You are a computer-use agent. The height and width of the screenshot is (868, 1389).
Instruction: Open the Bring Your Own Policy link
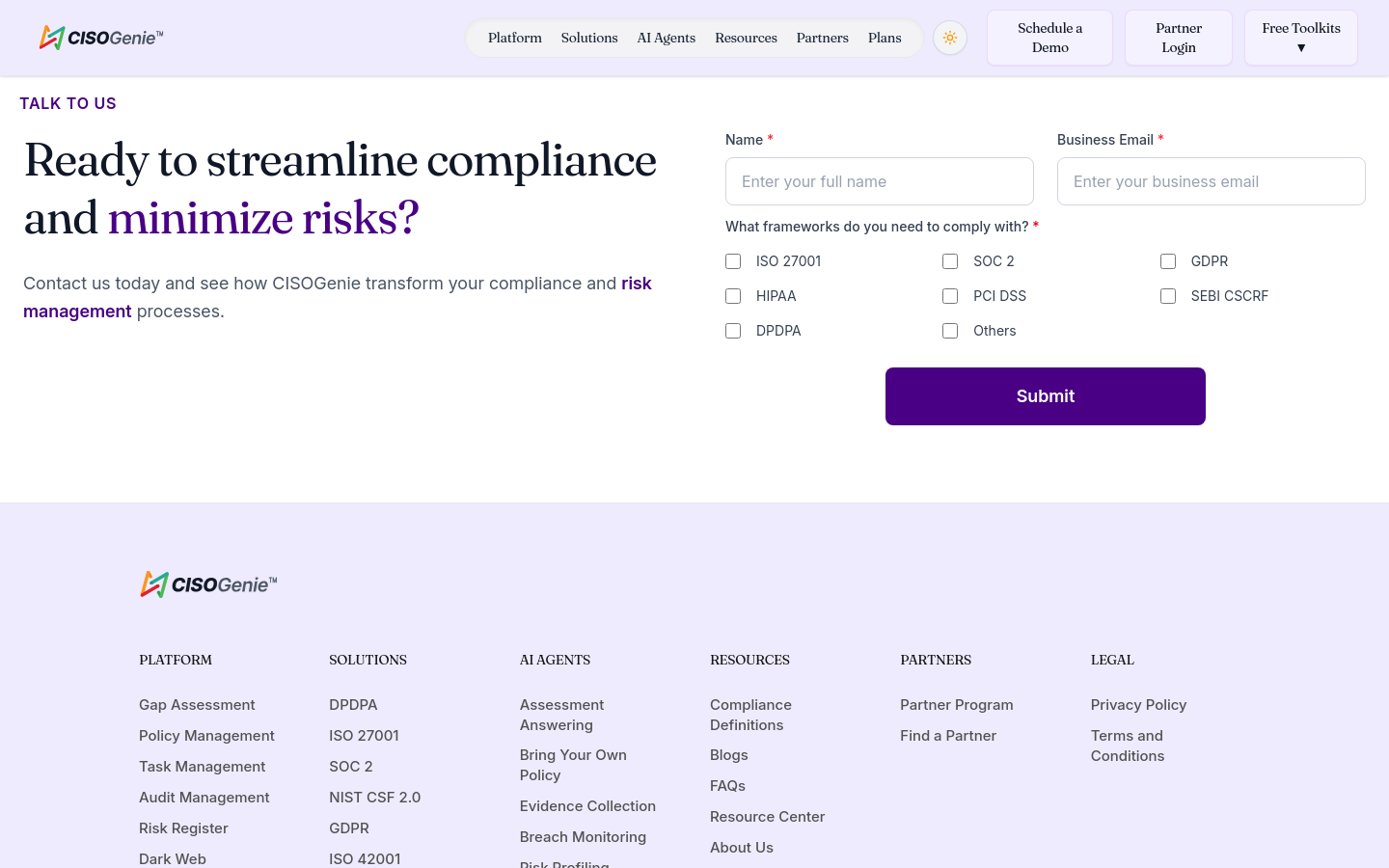573,765
